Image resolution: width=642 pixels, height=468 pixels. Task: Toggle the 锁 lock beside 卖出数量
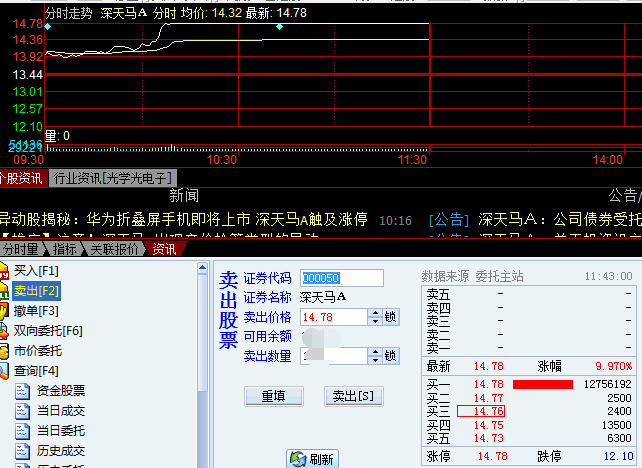coord(391,355)
